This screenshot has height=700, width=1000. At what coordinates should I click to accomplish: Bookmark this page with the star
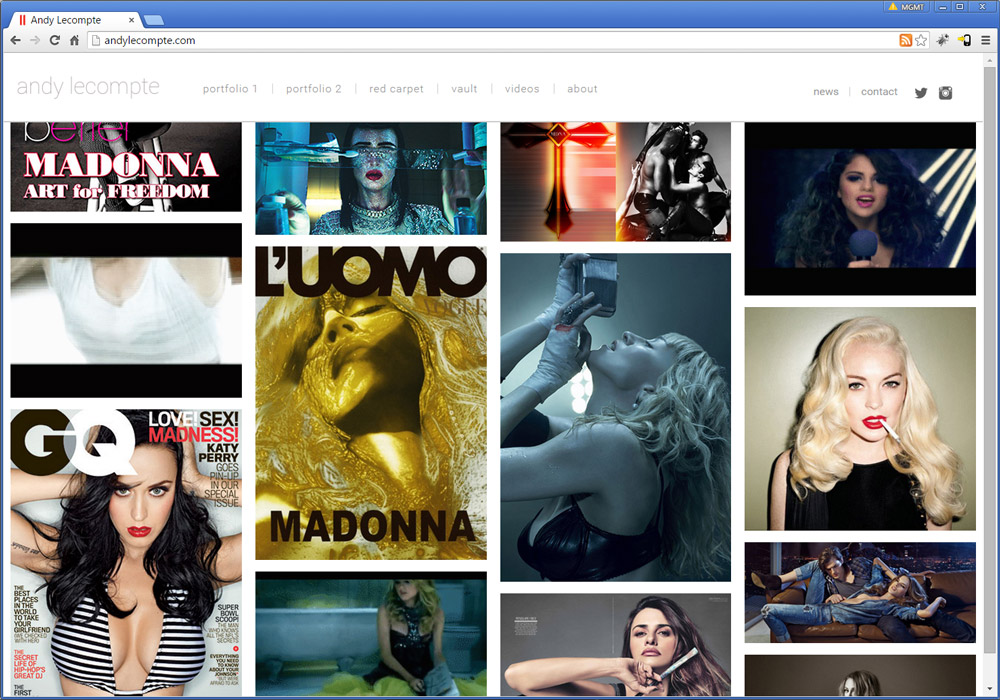click(921, 40)
